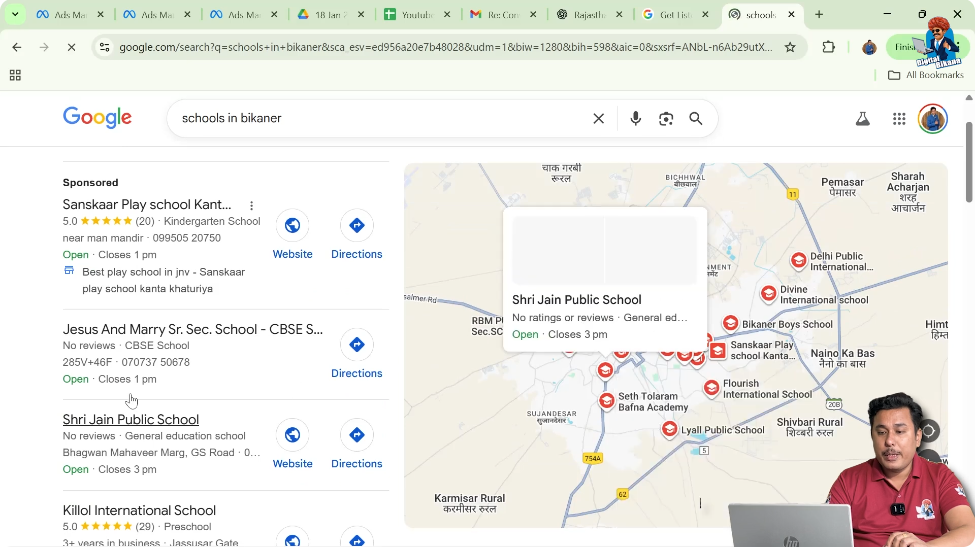Submit search with magnifier icon
Viewport: 976px width, 547px height.
(x=696, y=118)
